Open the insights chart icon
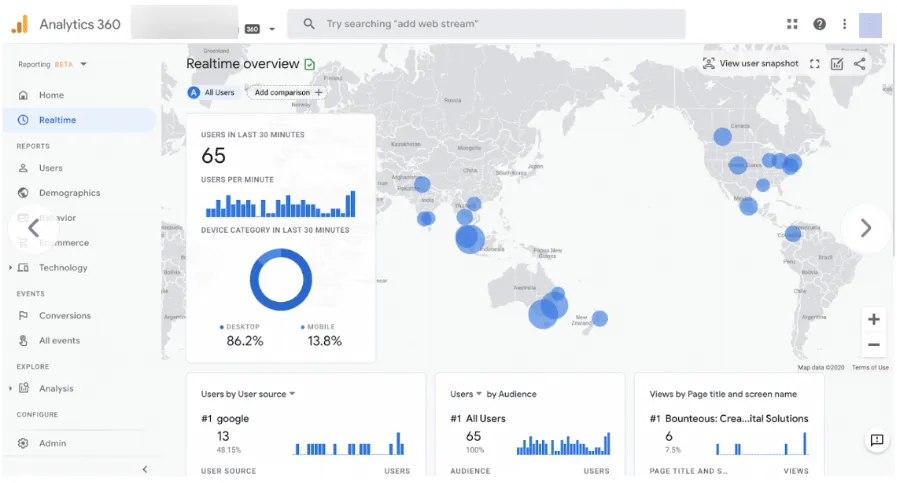This screenshot has height=483, width=897. click(x=837, y=64)
